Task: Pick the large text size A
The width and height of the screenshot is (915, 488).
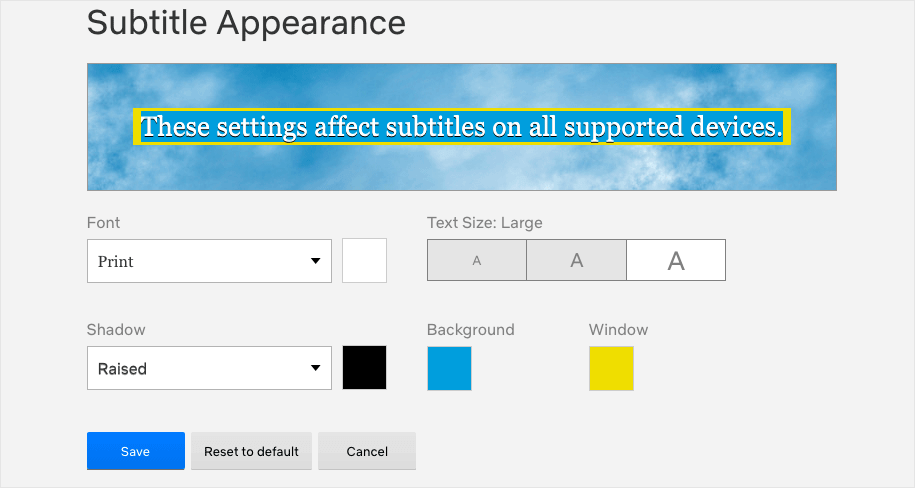Action: coord(676,260)
